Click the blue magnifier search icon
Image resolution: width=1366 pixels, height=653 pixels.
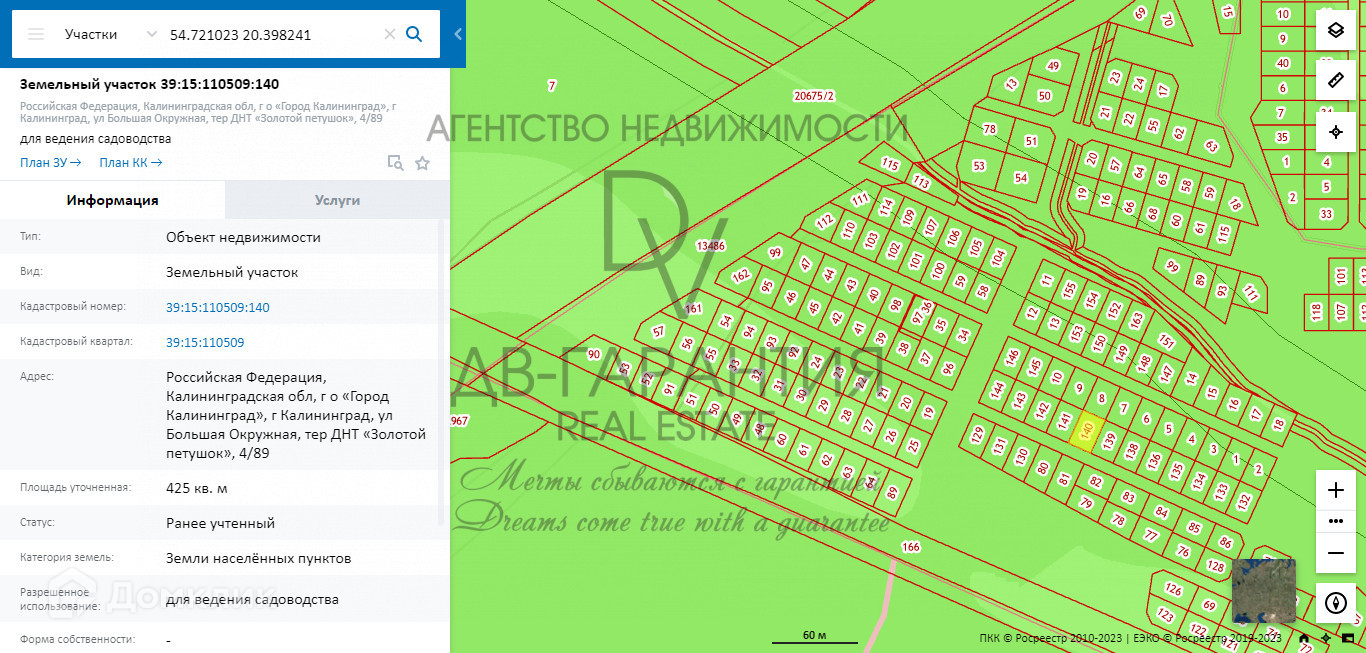tap(414, 34)
